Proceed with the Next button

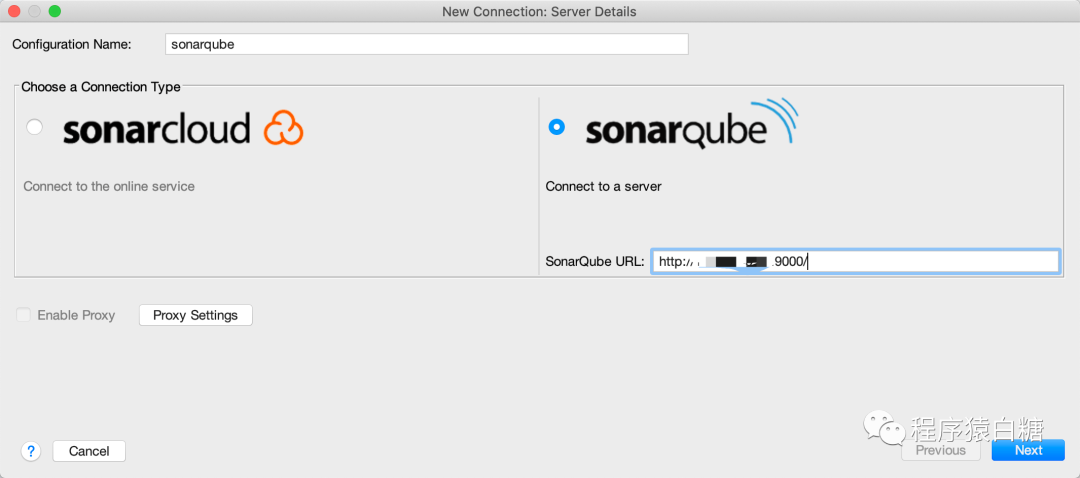(1028, 450)
